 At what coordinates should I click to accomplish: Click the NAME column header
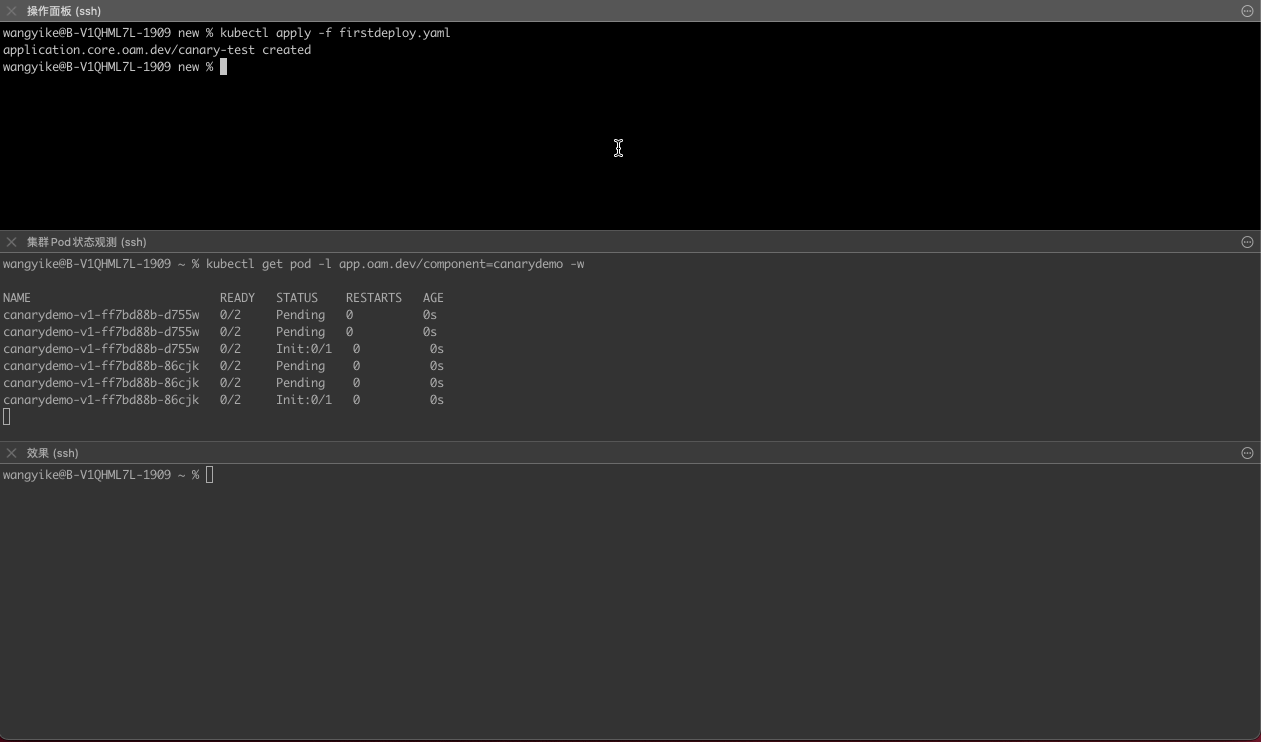[17, 298]
